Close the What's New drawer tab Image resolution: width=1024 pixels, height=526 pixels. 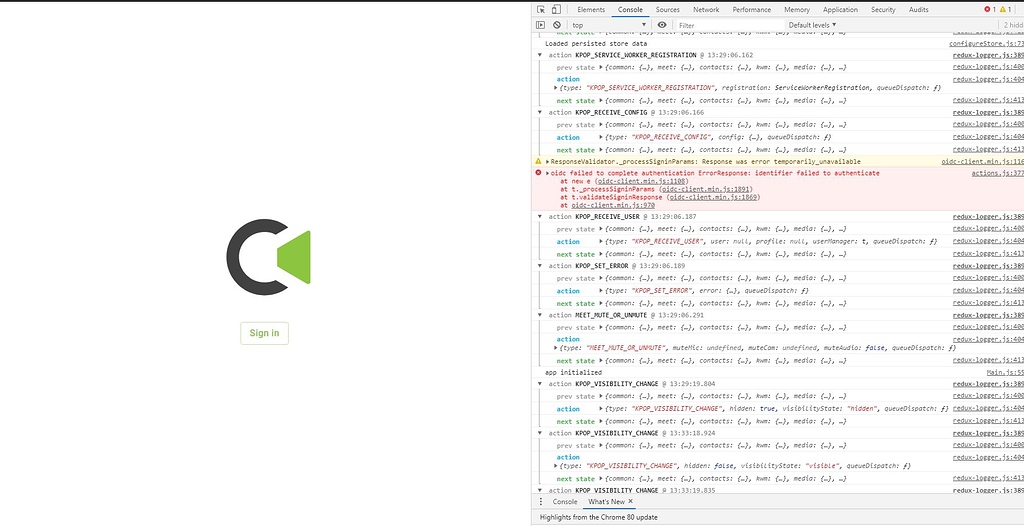(631, 501)
